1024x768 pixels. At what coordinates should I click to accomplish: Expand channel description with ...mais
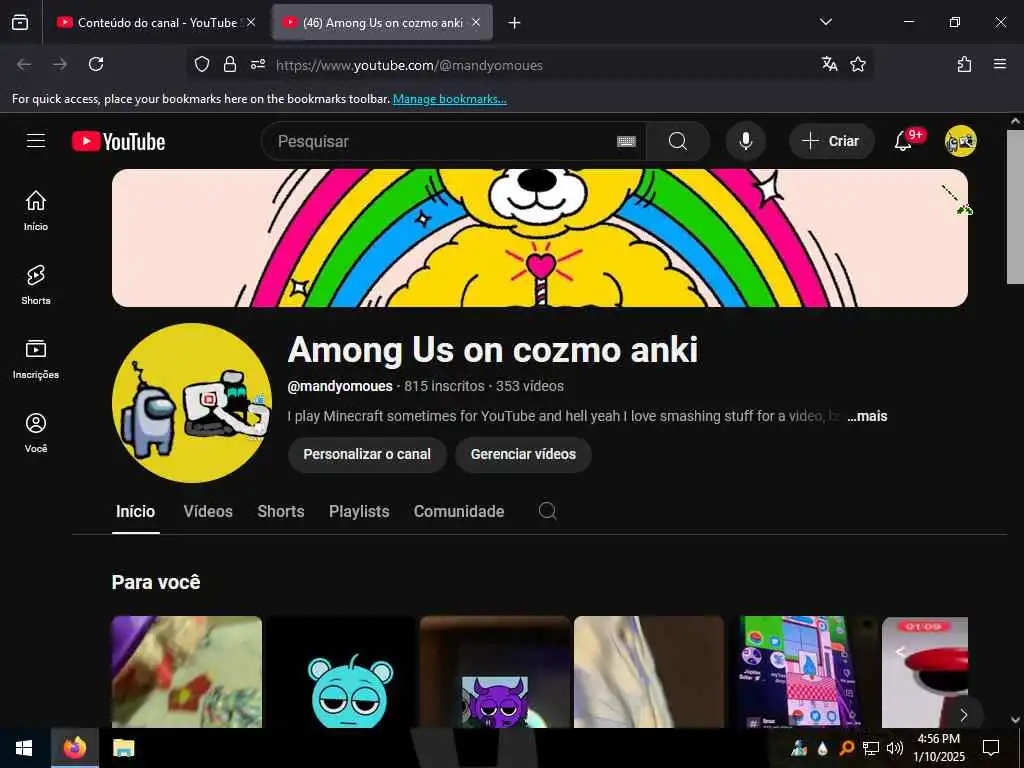867,416
